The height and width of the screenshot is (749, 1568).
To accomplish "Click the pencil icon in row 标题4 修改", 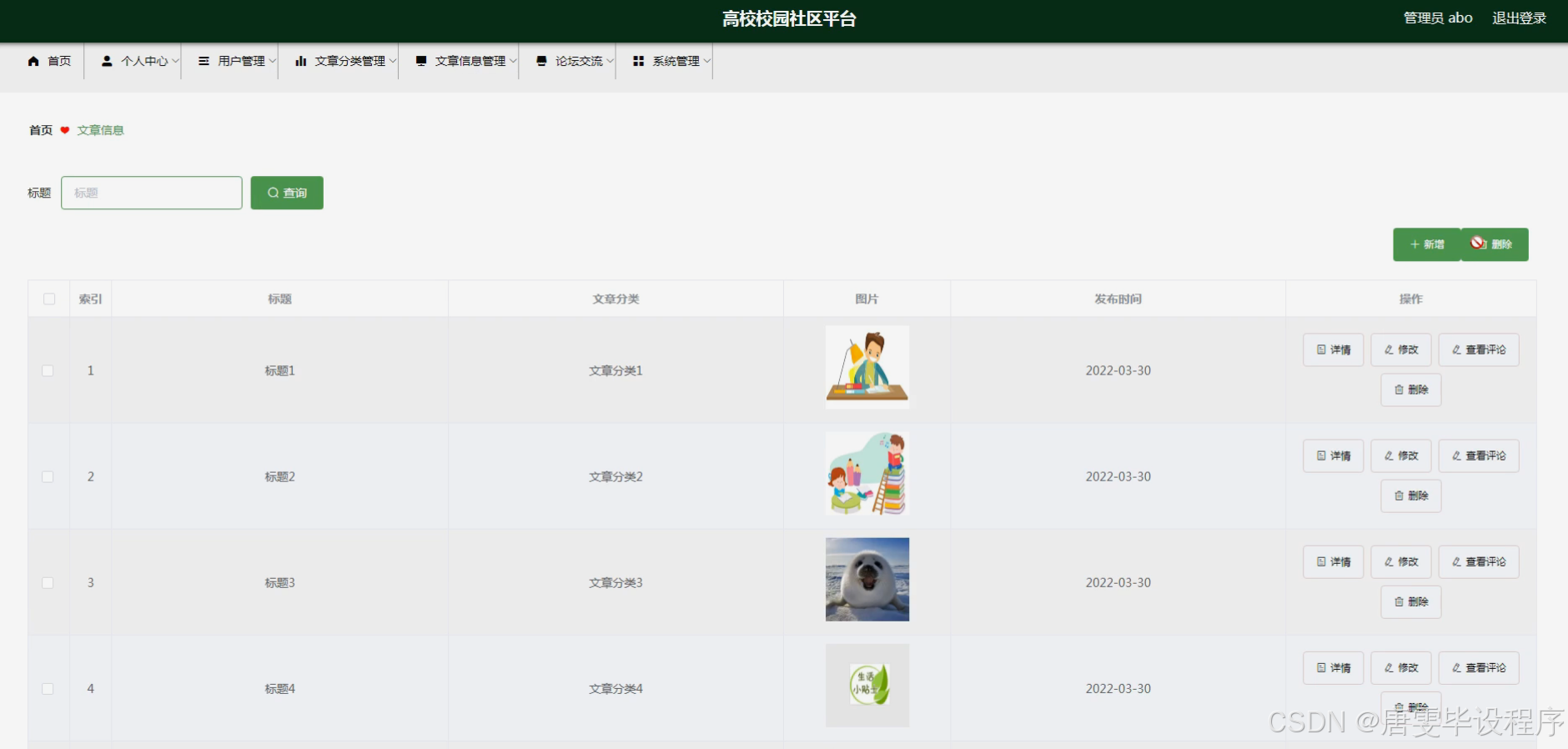I will (1389, 667).
